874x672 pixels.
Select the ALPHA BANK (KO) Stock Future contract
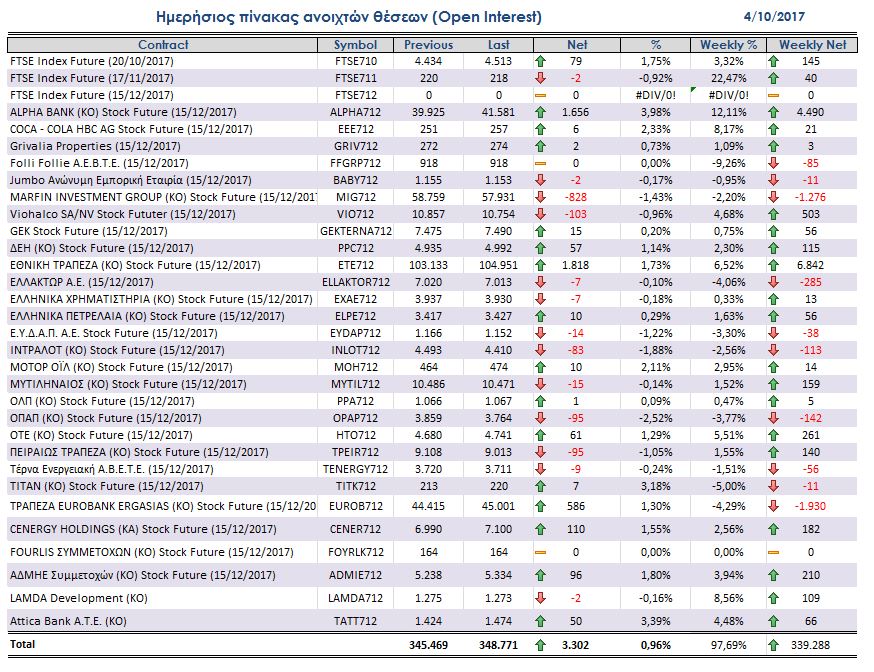(x=123, y=112)
